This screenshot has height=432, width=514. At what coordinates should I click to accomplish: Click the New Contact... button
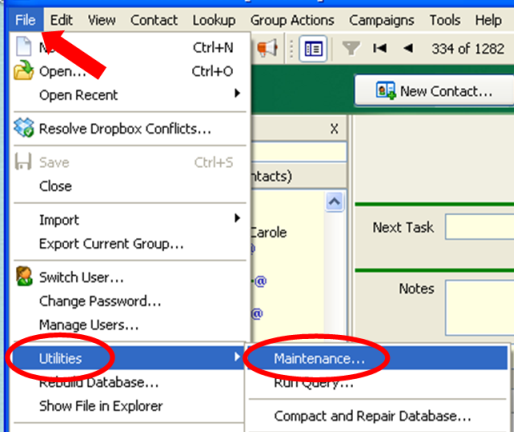point(434,91)
